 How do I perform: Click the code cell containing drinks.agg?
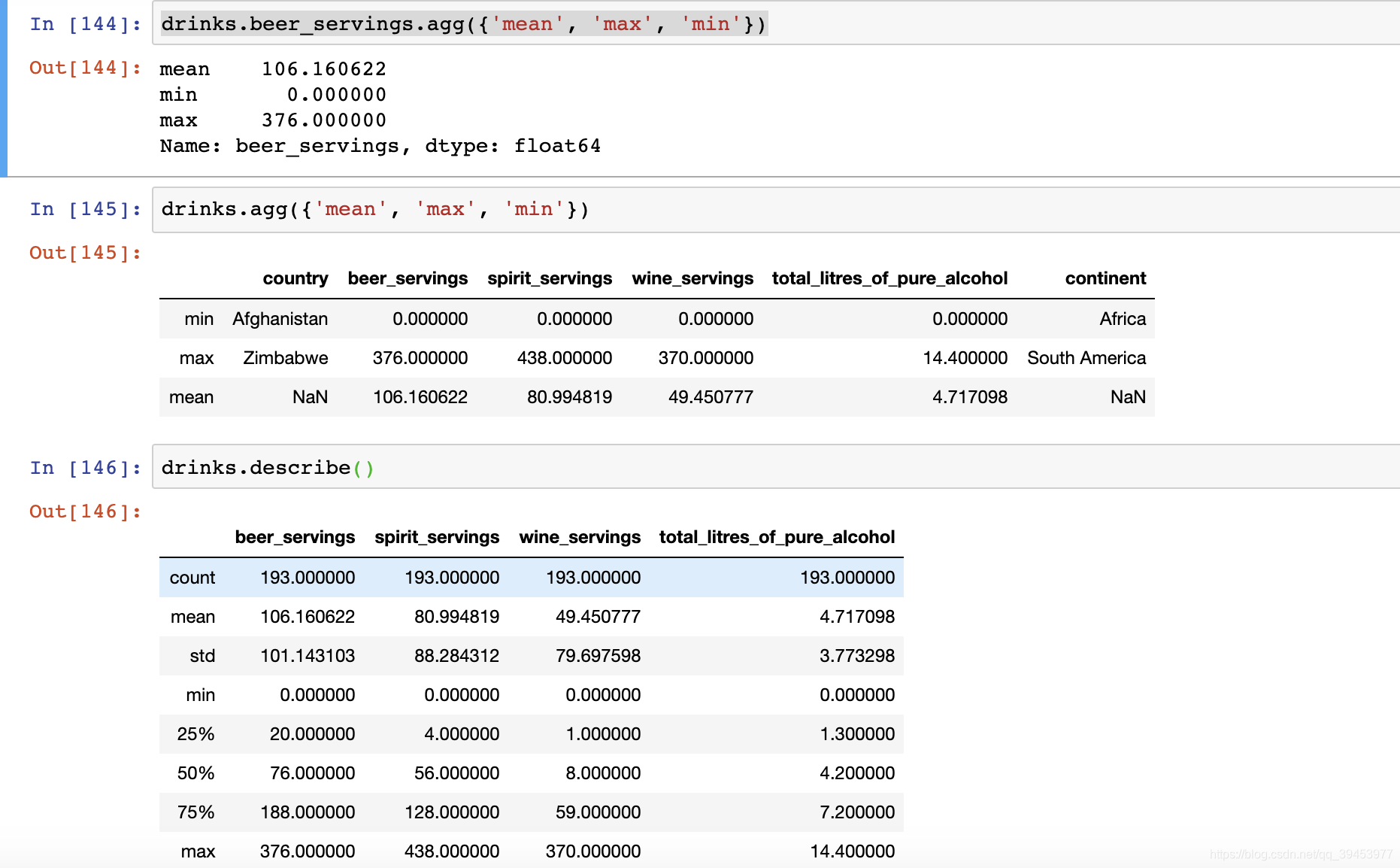[776, 210]
